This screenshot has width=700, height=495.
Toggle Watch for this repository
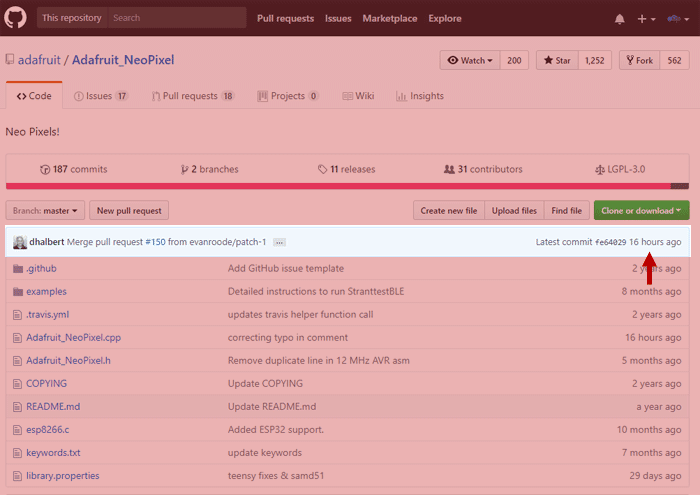[x=470, y=61]
